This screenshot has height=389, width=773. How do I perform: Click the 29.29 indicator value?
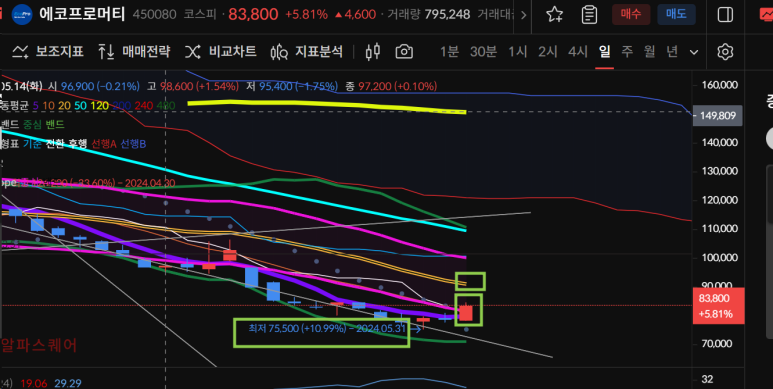[x=68, y=383]
